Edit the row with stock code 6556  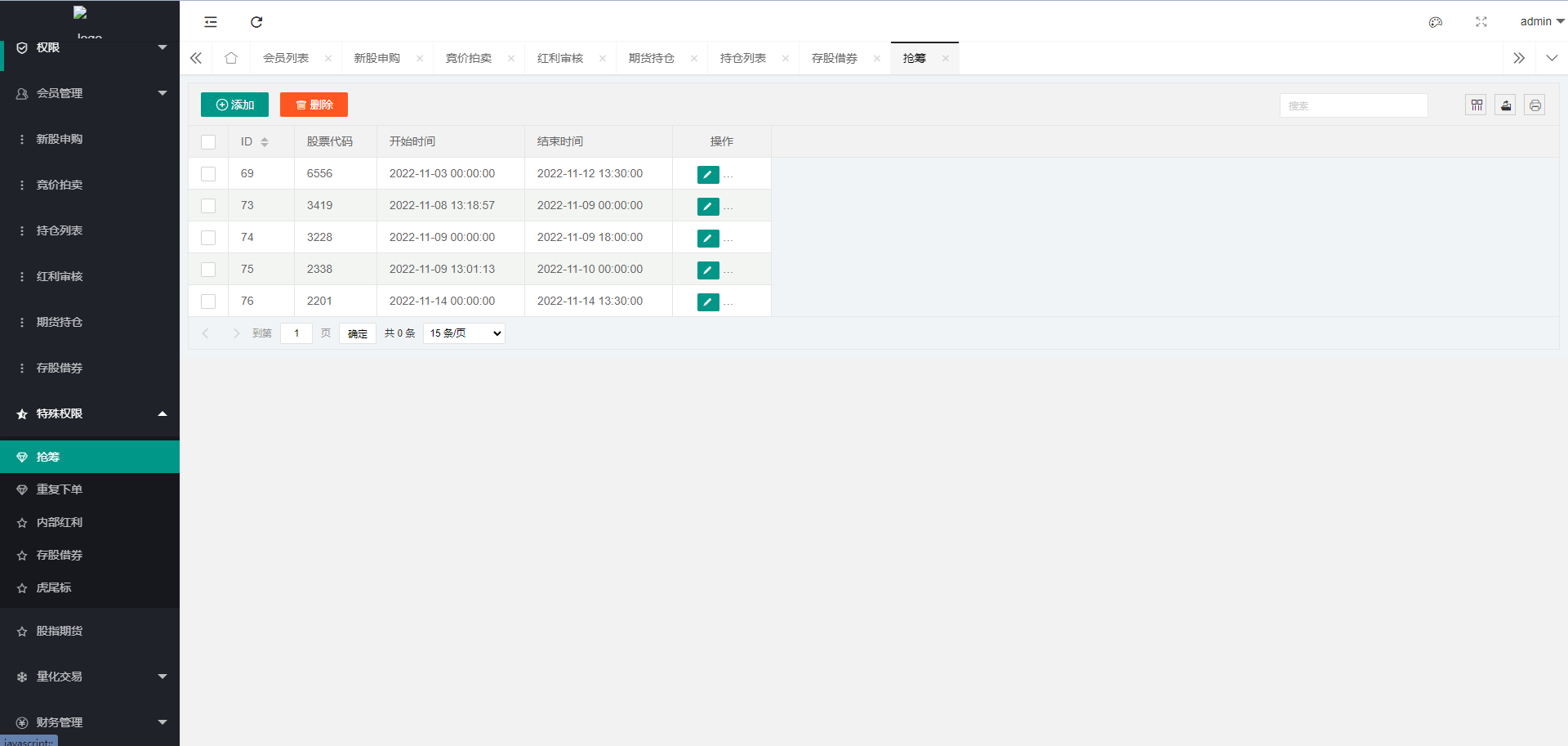[x=707, y=174]
